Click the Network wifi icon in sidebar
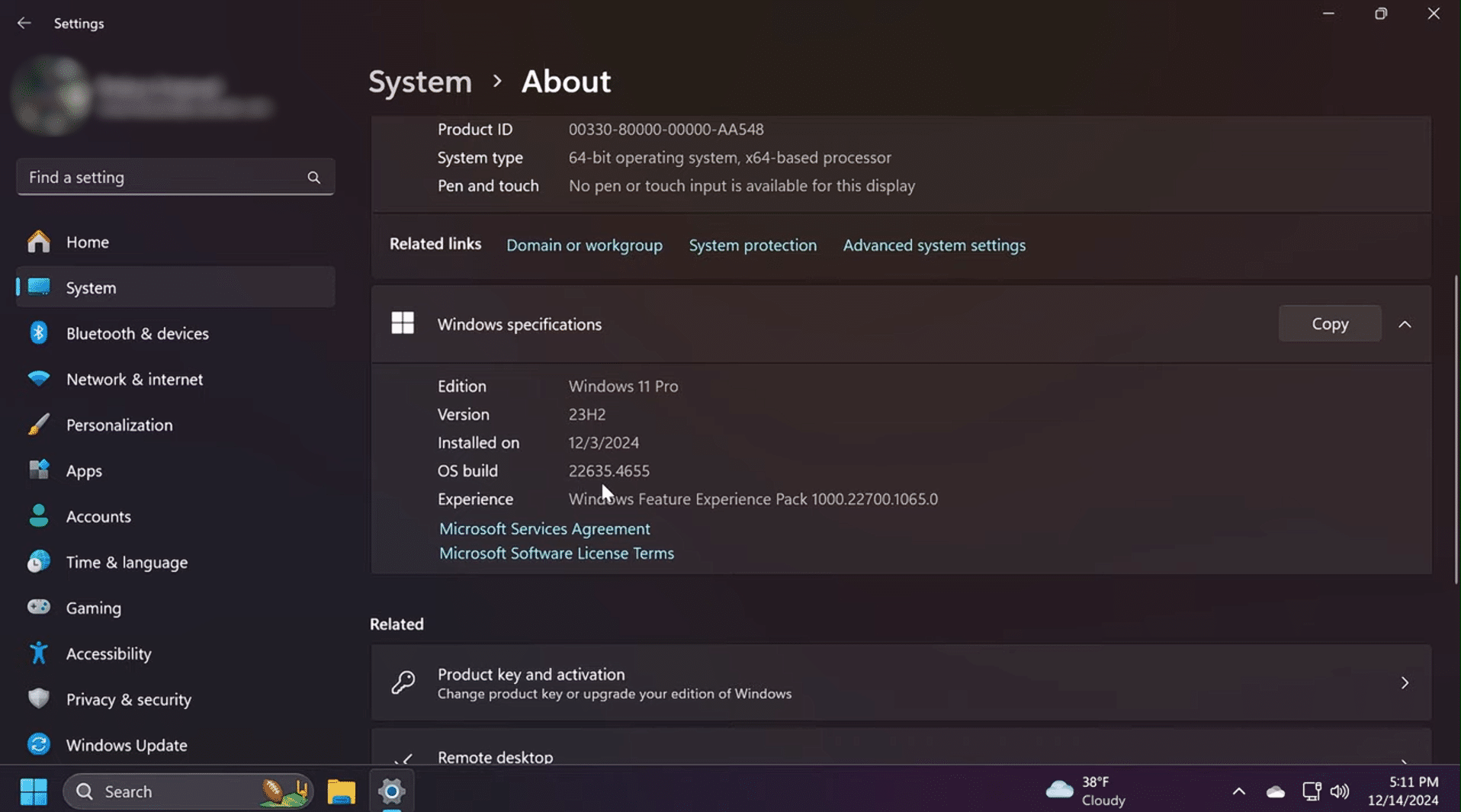1461x812 pixels. coord(38,379)
